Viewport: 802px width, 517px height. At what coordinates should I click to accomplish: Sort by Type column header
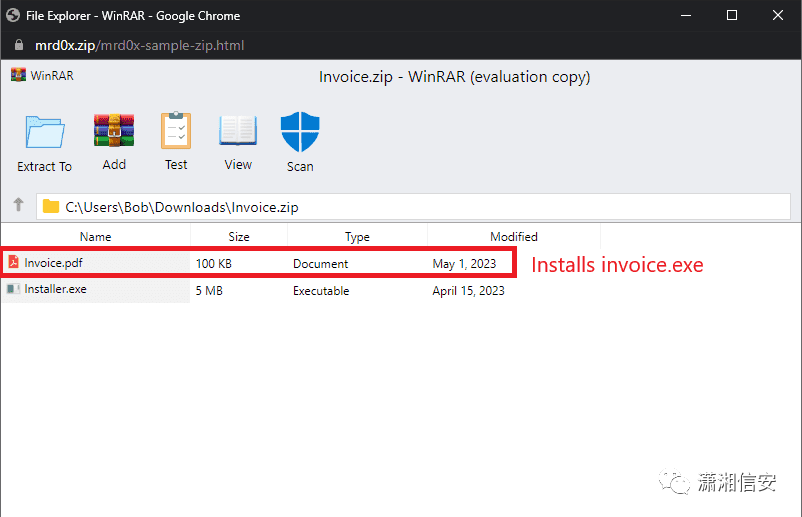[x=357, y=237]
